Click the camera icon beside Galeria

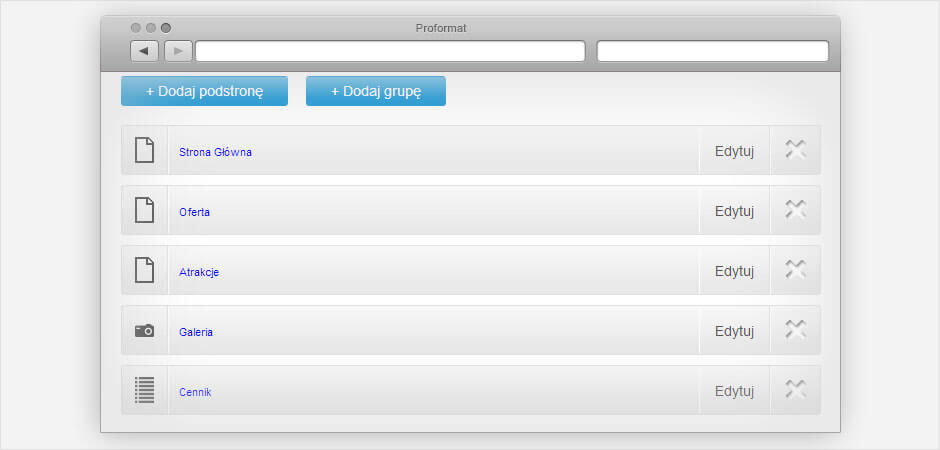click(144, 330)
